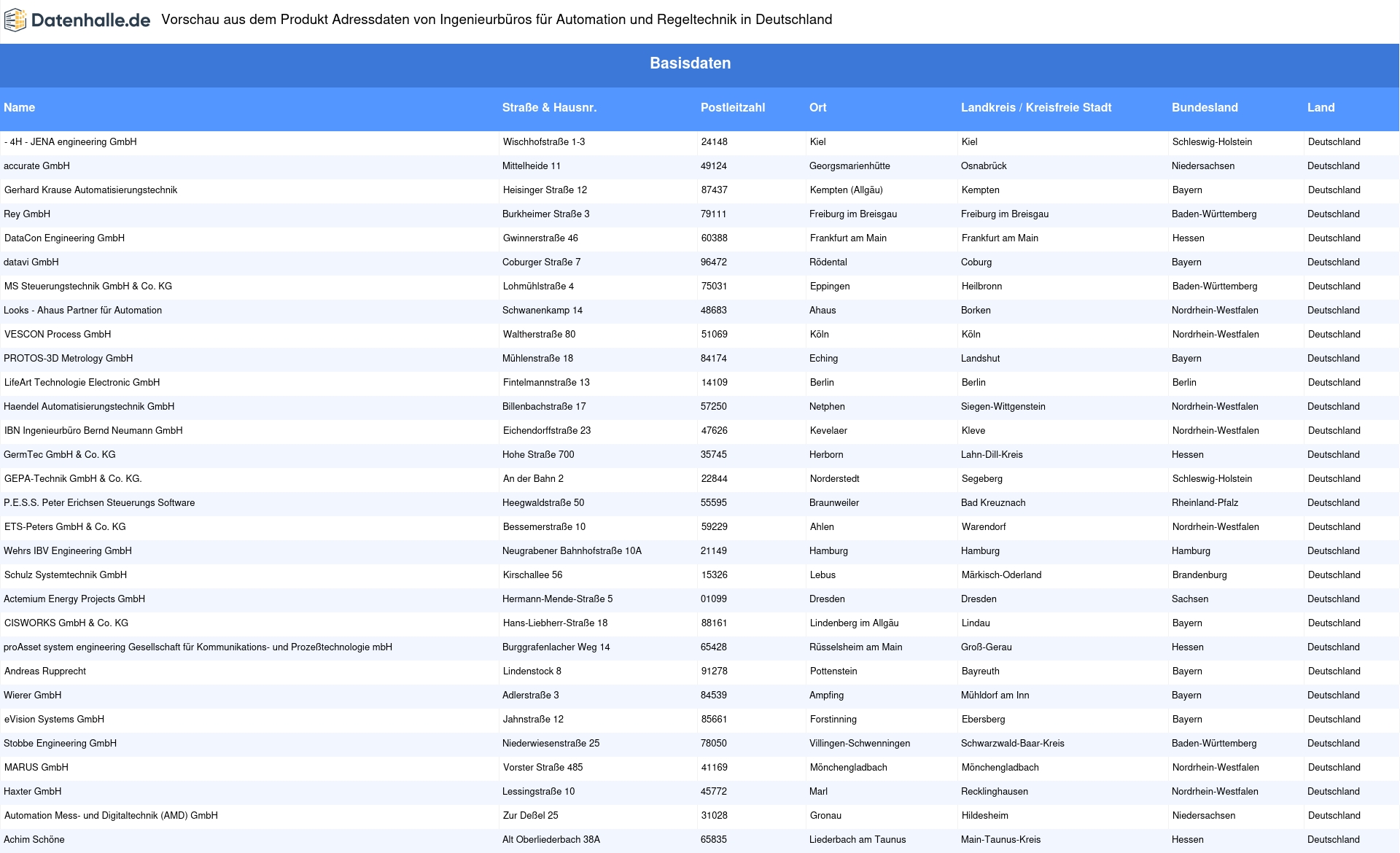1400x853 pixels.
Task: Select 'Stobbe Engineering GmbH' cell
Action: 61,744
